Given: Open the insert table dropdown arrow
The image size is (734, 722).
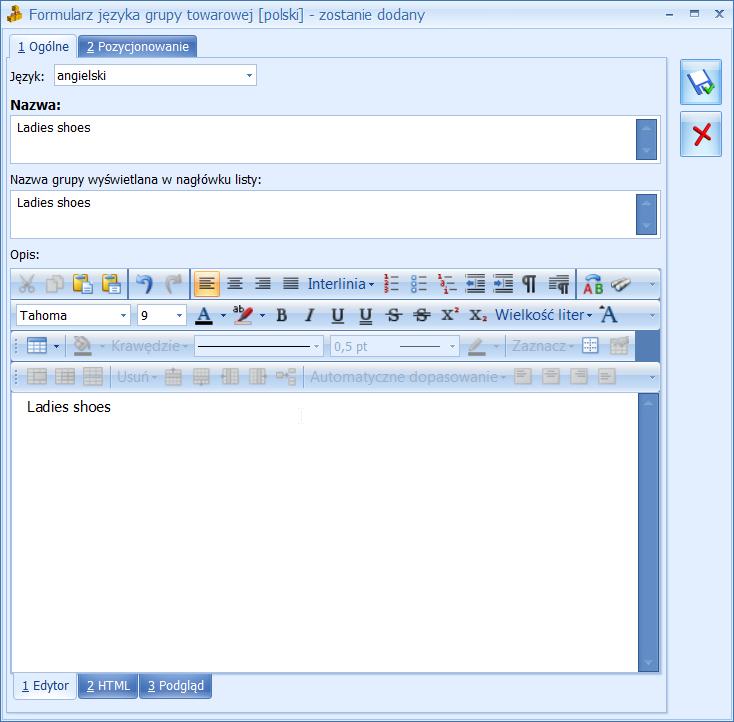Looking at the screenshot, I should pyautogui.click(x=57, y=346).
